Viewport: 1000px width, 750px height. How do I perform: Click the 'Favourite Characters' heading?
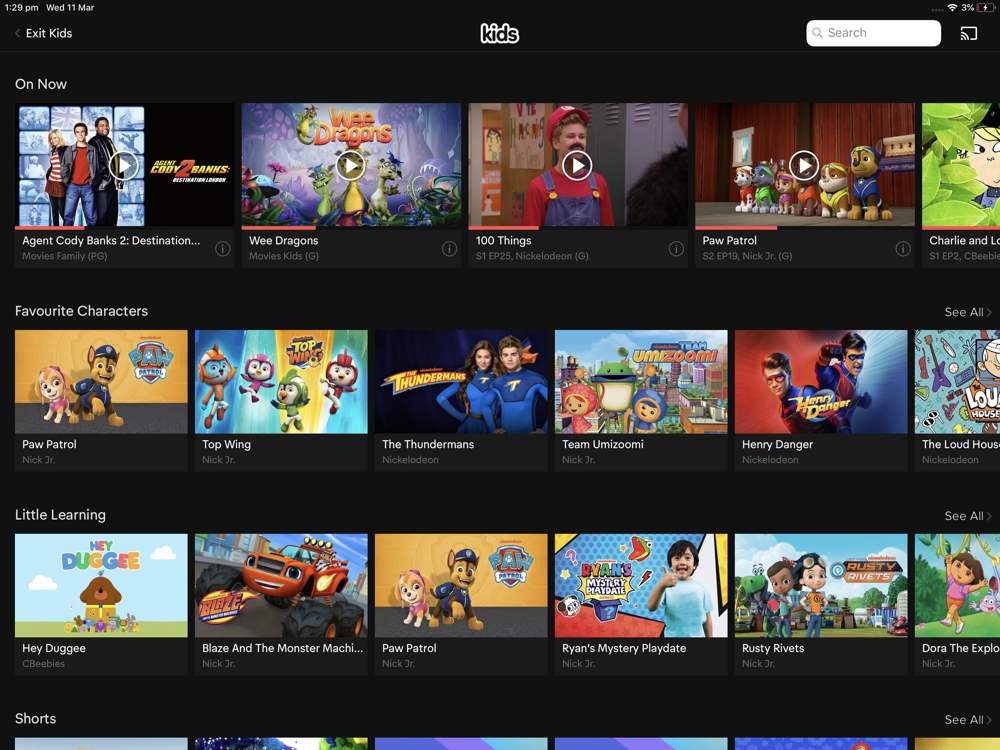82,311
